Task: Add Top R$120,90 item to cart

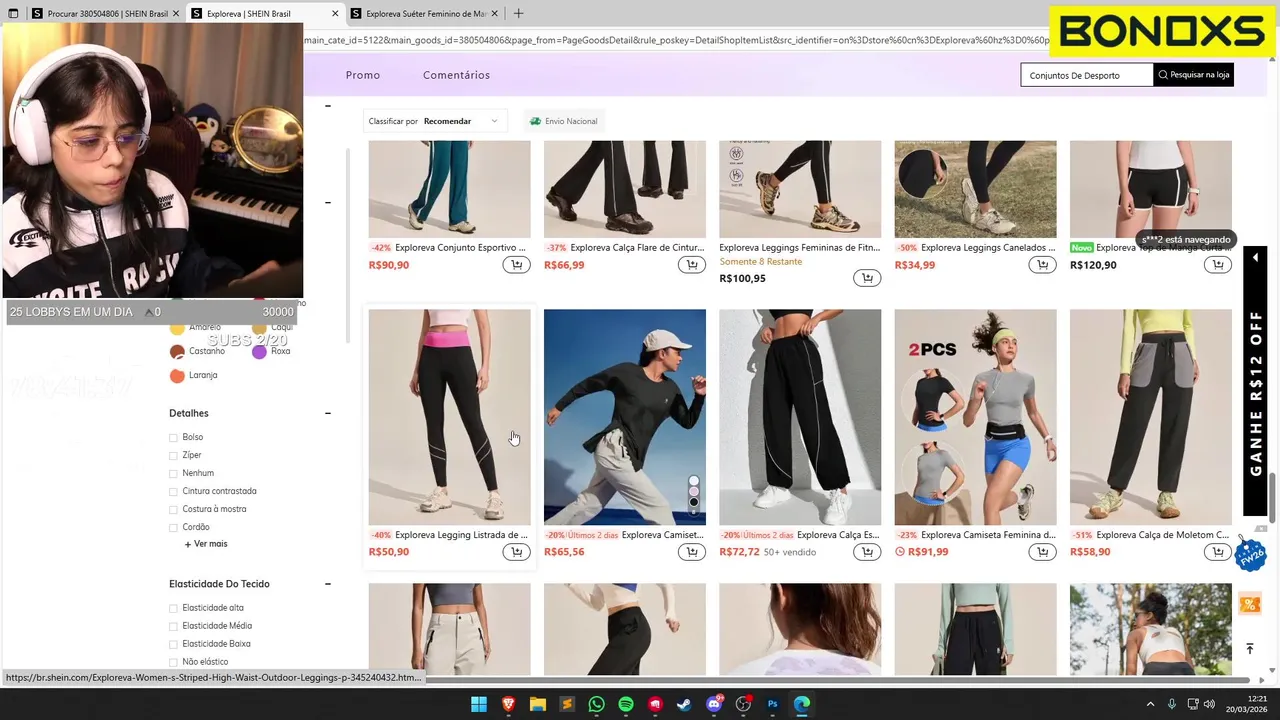Action: [x=1217, y=265]
